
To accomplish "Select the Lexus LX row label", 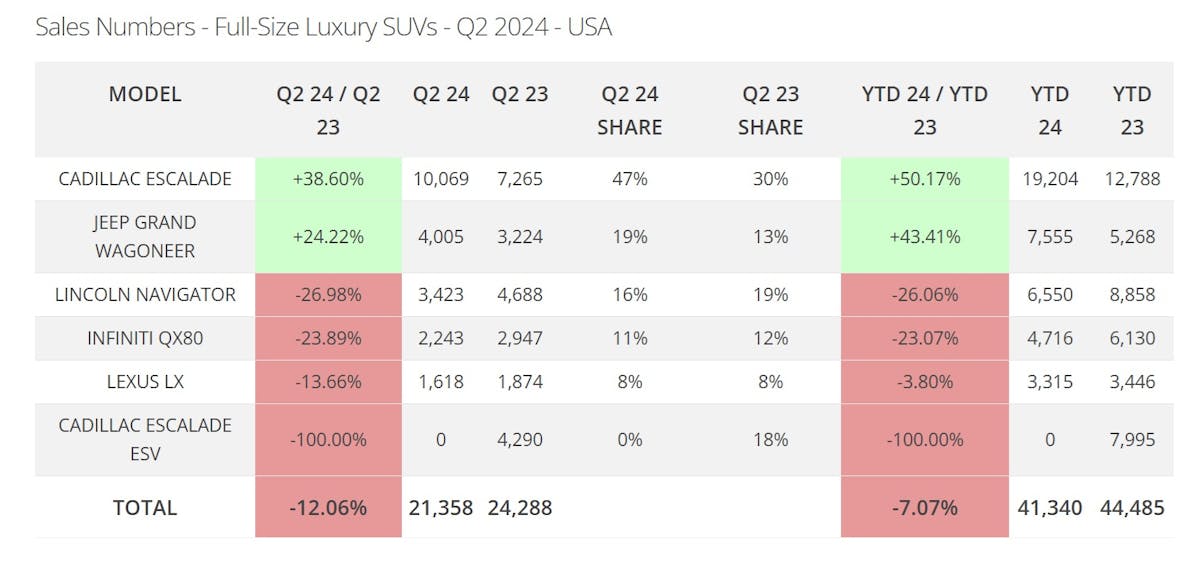I will (145, 382).
